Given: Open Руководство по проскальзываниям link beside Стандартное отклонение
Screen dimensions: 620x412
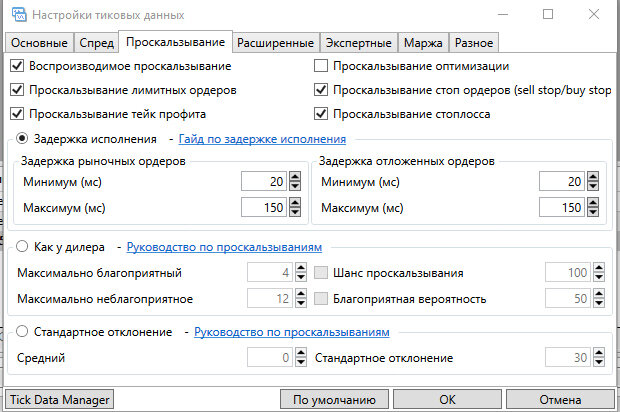Looking at the screenshot, I should pos(292,332).
